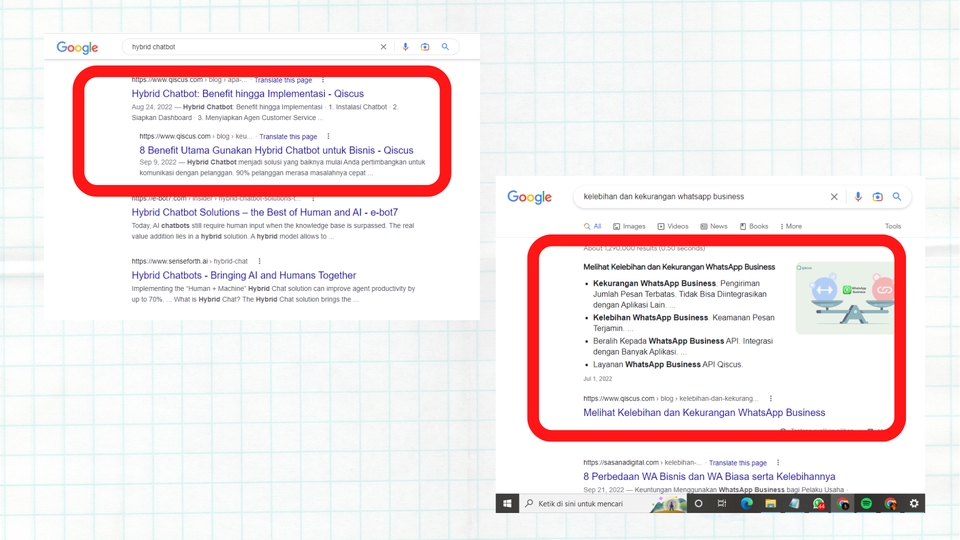Switch to the Videos tab
This screenshot has width=960, height=540.
pos(673,227)
